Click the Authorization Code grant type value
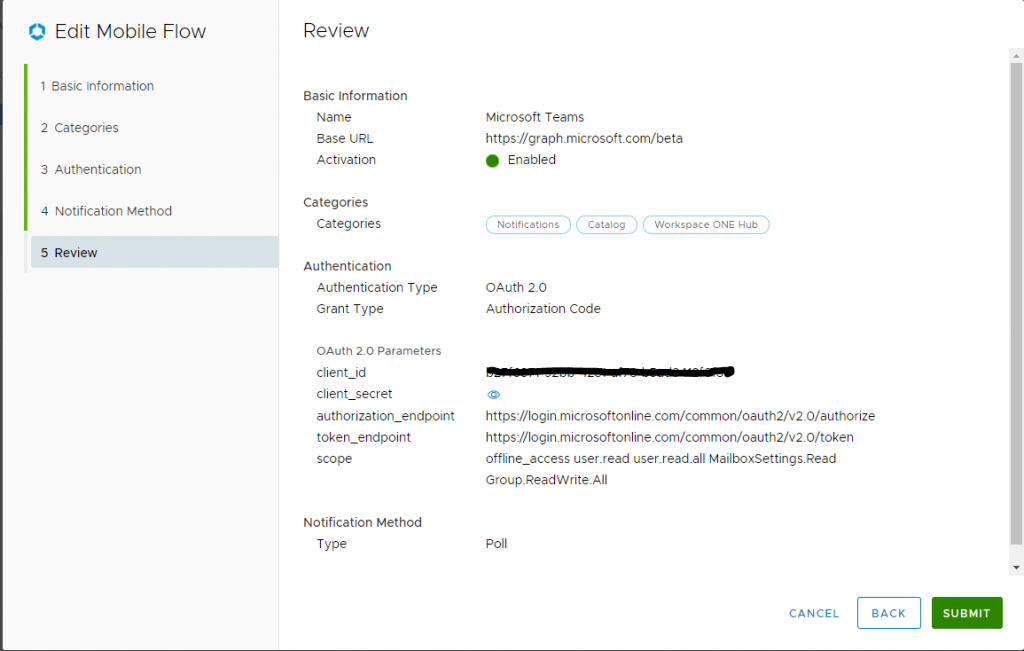Viewport: 1024px width, 651px height. point(543,309)
